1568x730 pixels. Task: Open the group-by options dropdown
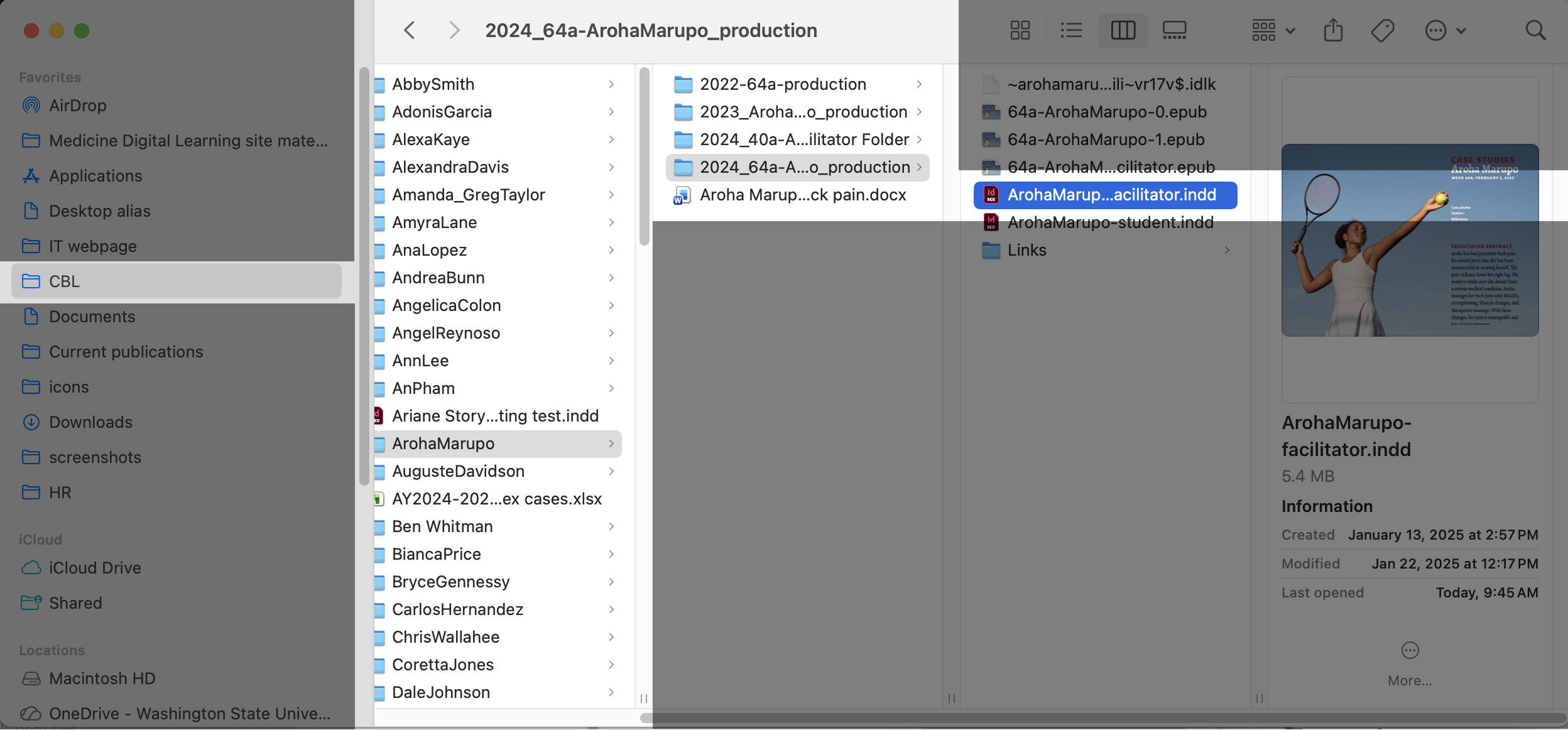pyautogui.click(x=1273, y=30)
